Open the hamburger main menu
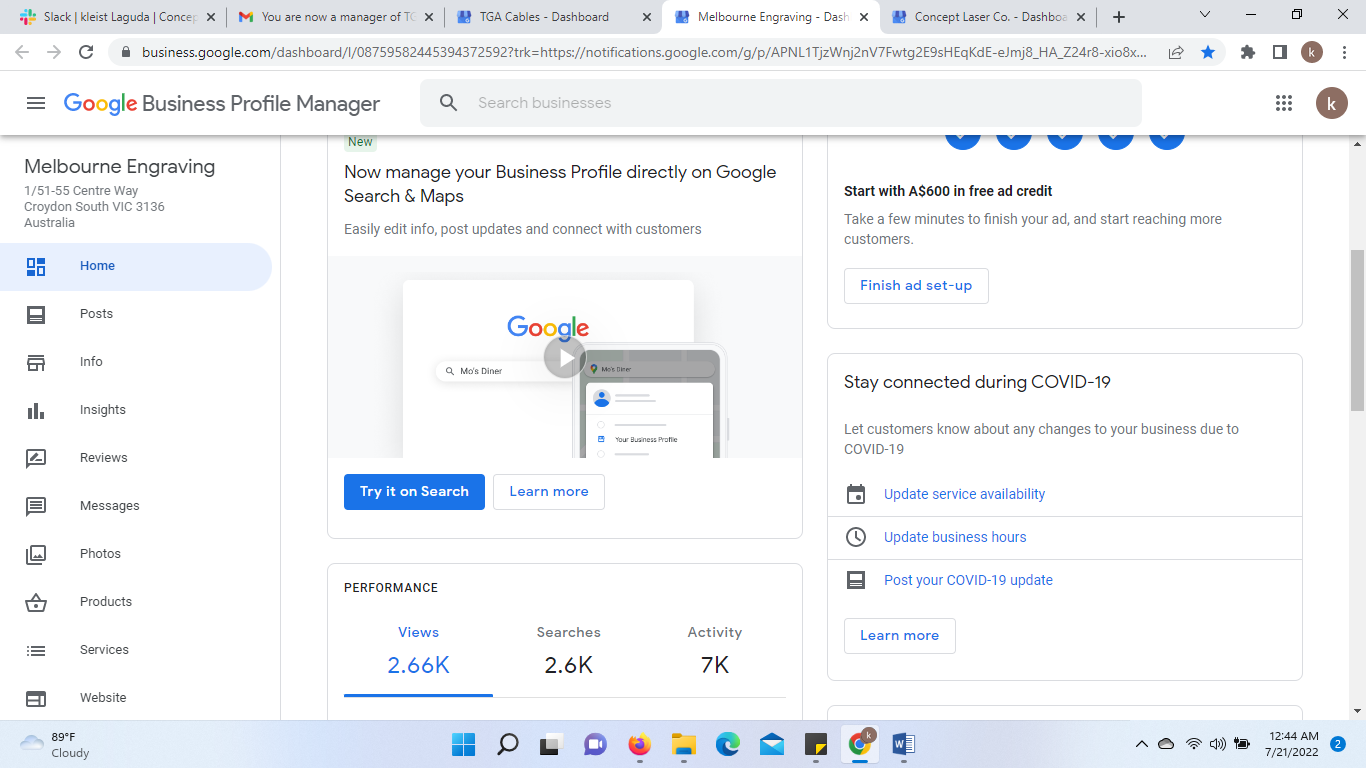The height and width of the screenshot is (768, 1366). click(x=36, y=103)
